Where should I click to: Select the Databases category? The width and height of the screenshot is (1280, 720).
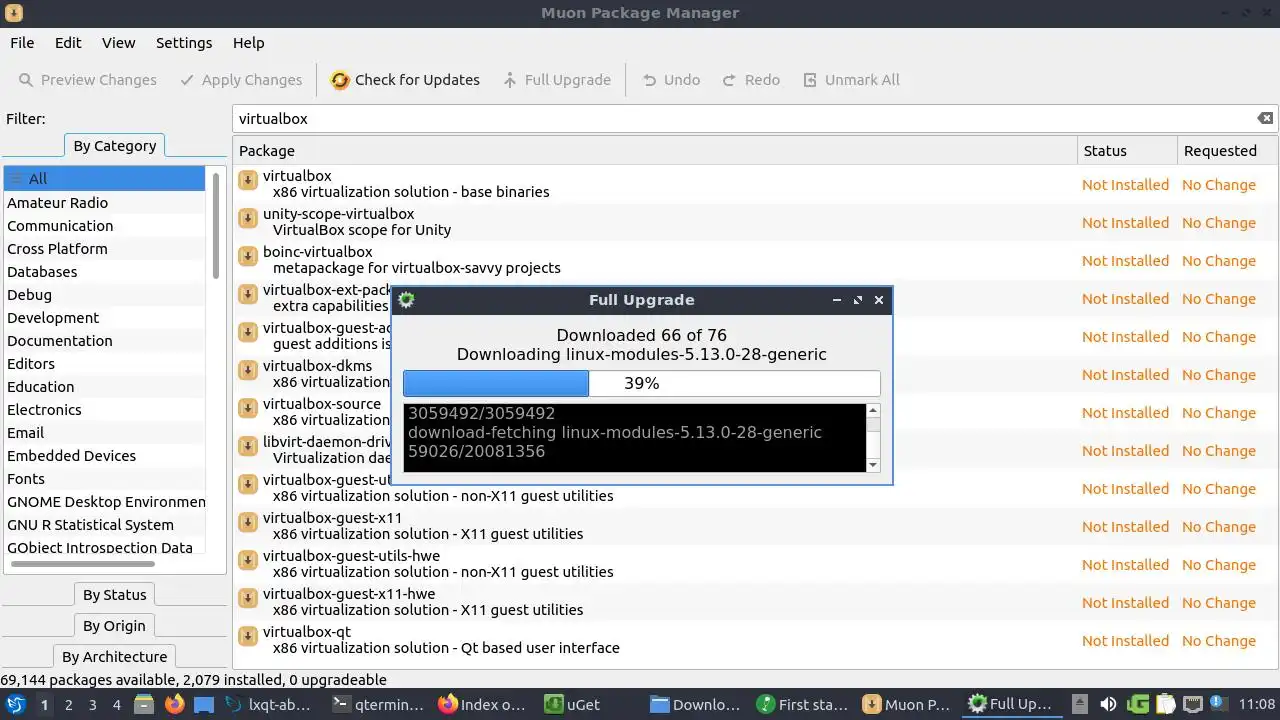click(x=104, y=271)
